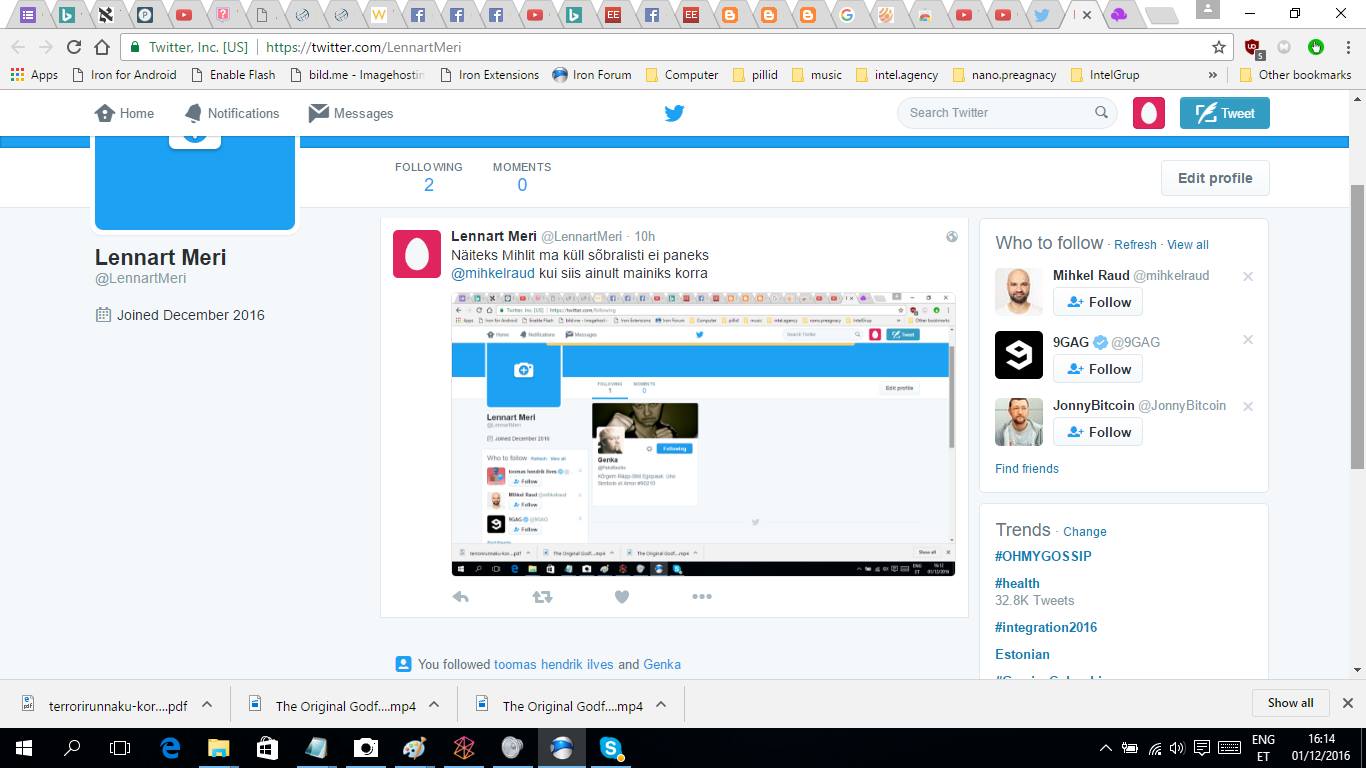
Task: Launch Microsoft Edge from taskbar
Action: [x=170, y=748]
